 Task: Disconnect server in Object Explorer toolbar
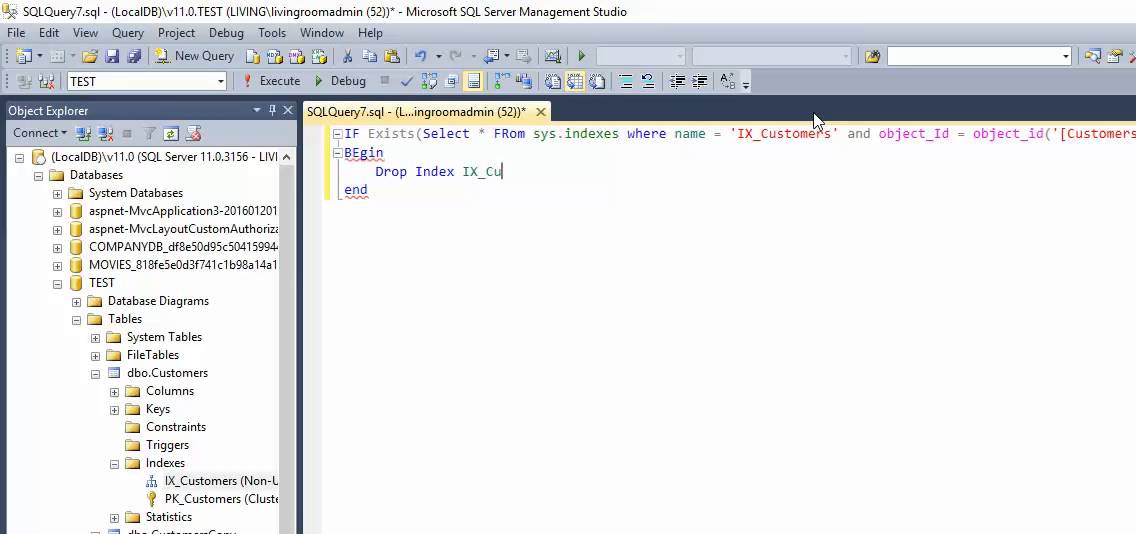pyautogui.click(x=106, y=133)
